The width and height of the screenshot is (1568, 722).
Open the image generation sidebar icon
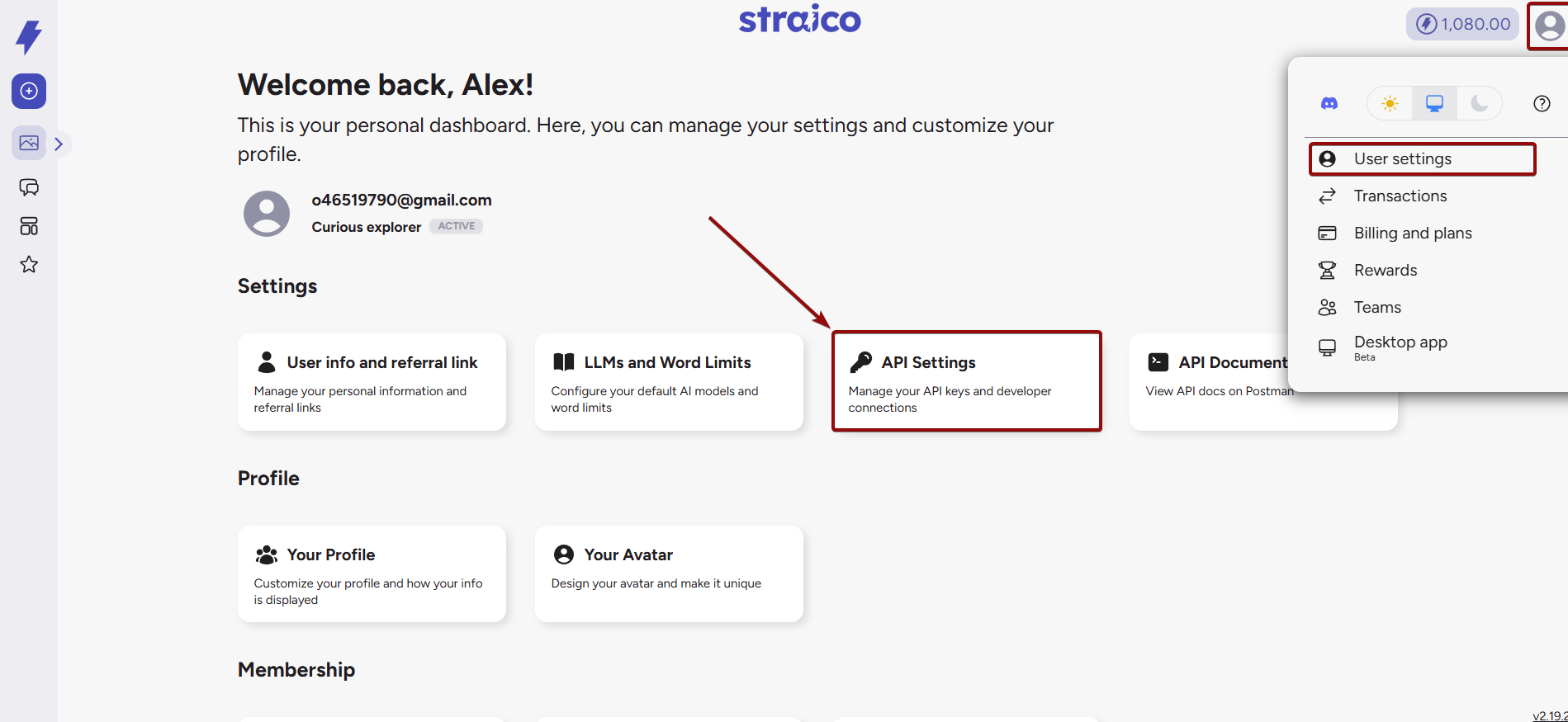[29, 143]
